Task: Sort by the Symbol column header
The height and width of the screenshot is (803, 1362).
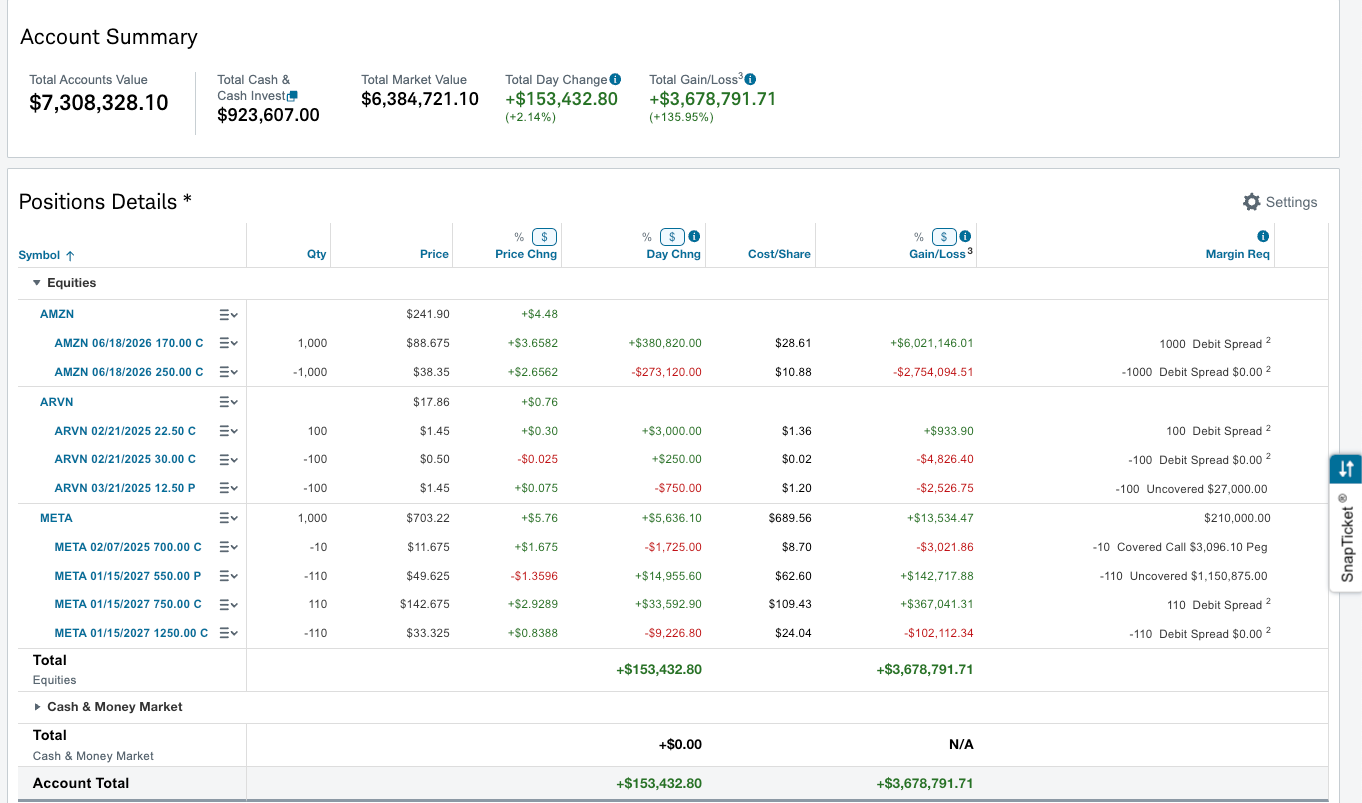Action: [46, 255]
